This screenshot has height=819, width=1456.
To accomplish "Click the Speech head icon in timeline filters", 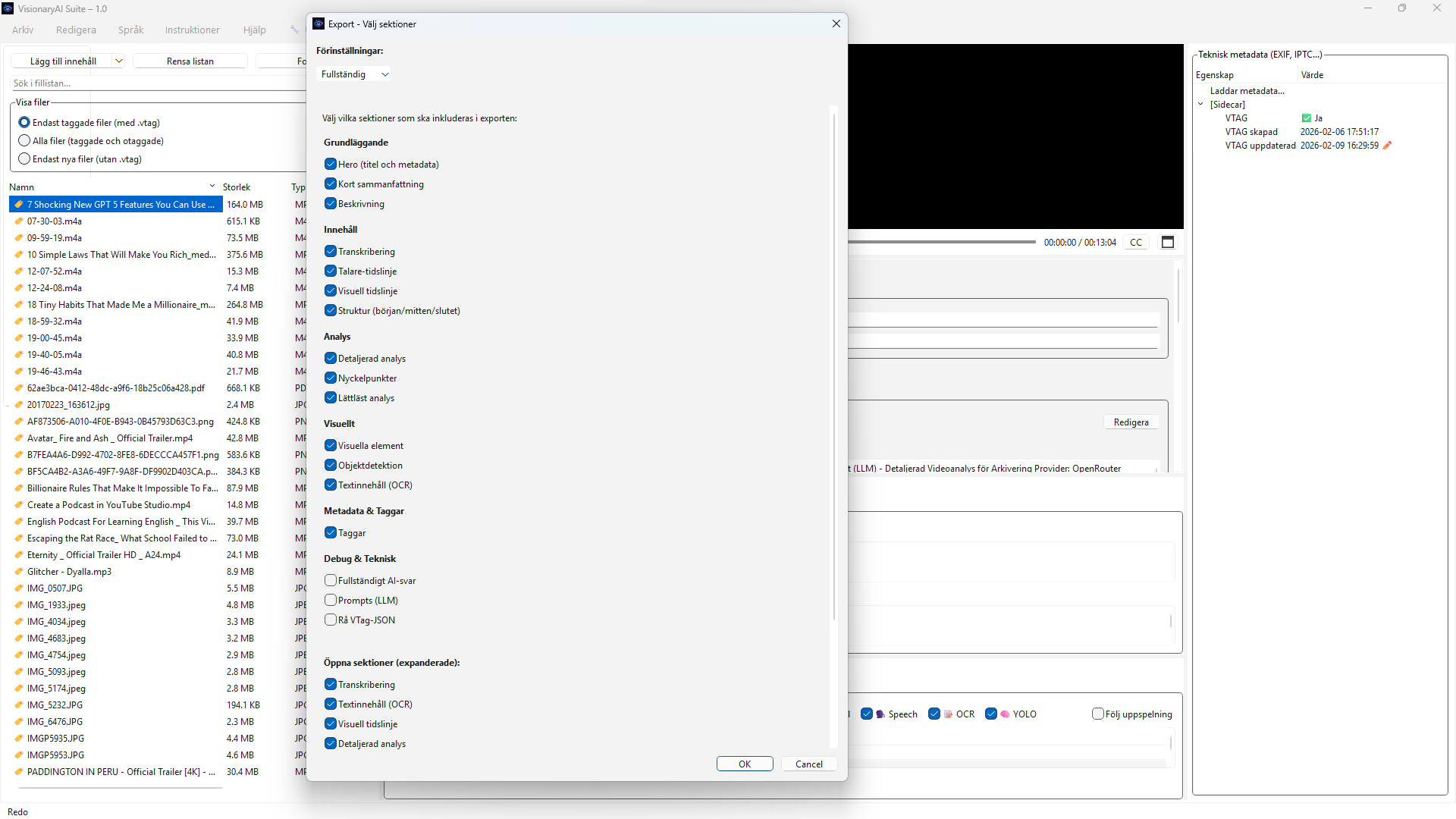I will [x=880, y=714].
